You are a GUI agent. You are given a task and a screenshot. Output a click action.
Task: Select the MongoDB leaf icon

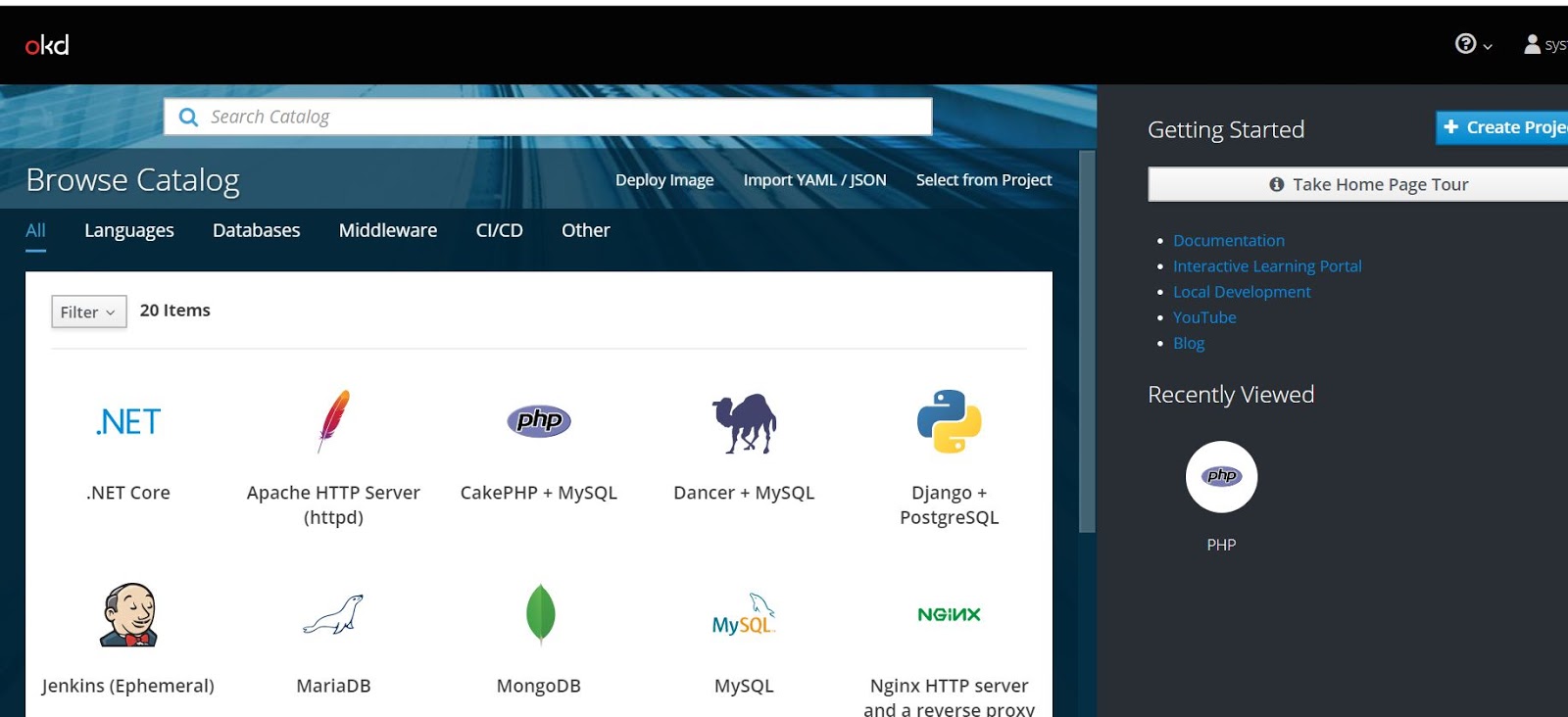click(x=540, y=614)
